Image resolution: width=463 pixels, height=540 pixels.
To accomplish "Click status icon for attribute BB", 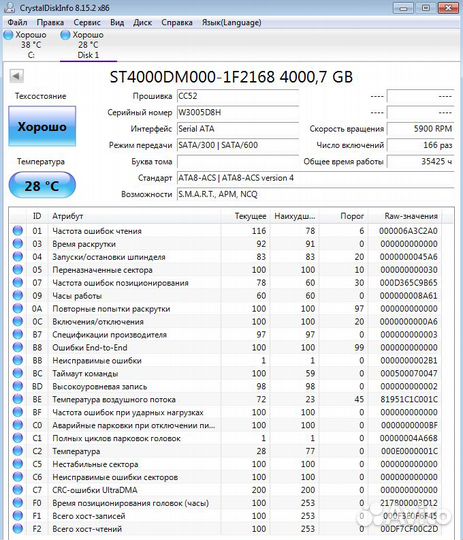I will tap(18, 360).
